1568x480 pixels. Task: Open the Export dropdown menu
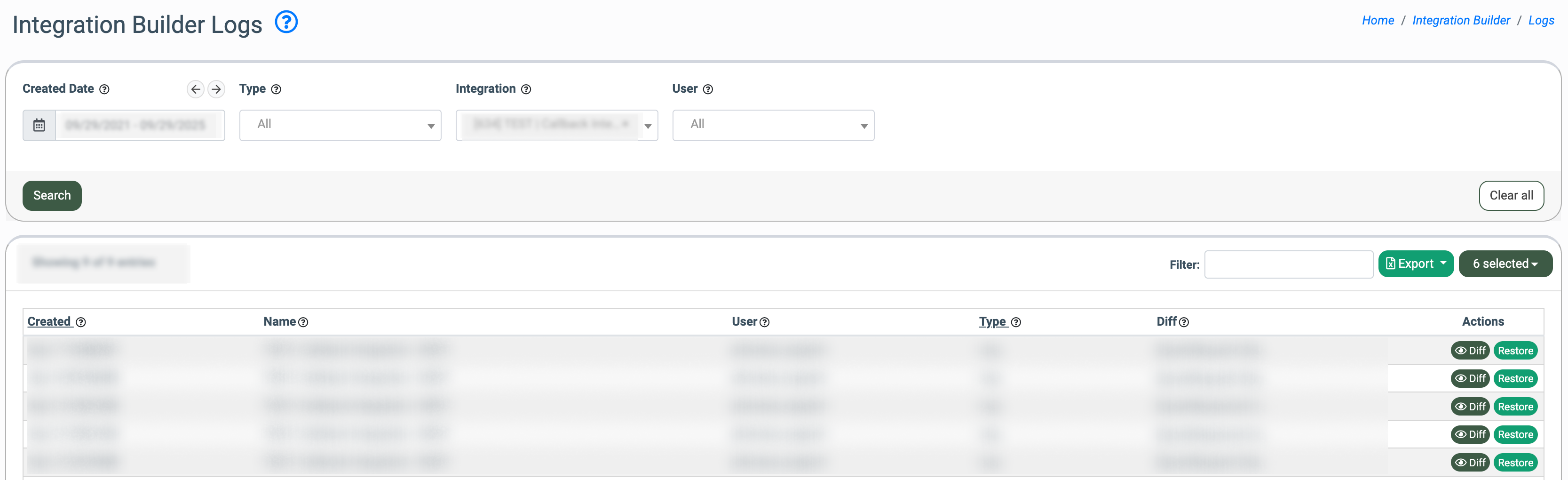1415,264
